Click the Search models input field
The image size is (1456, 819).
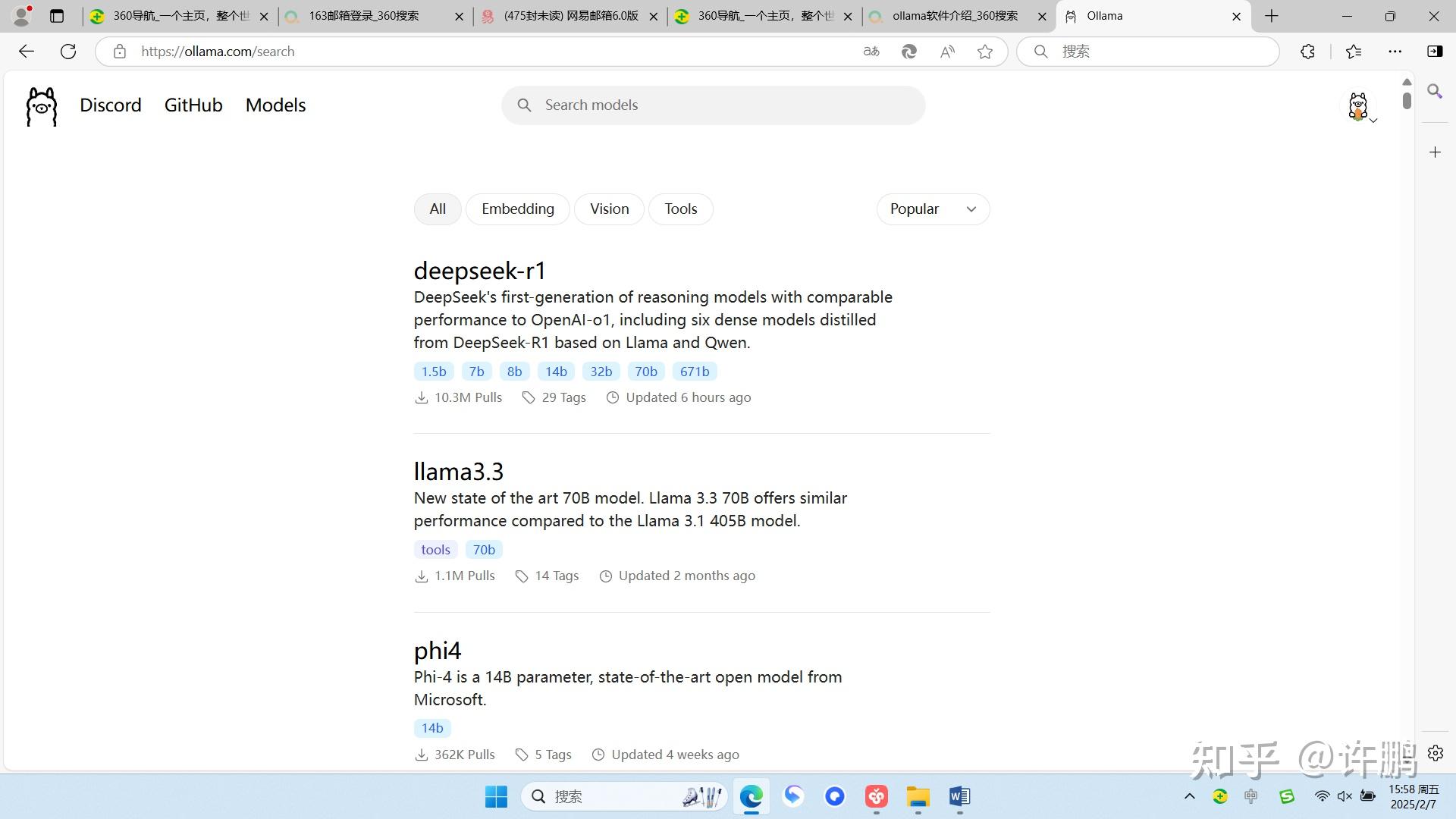pos(713,105)
